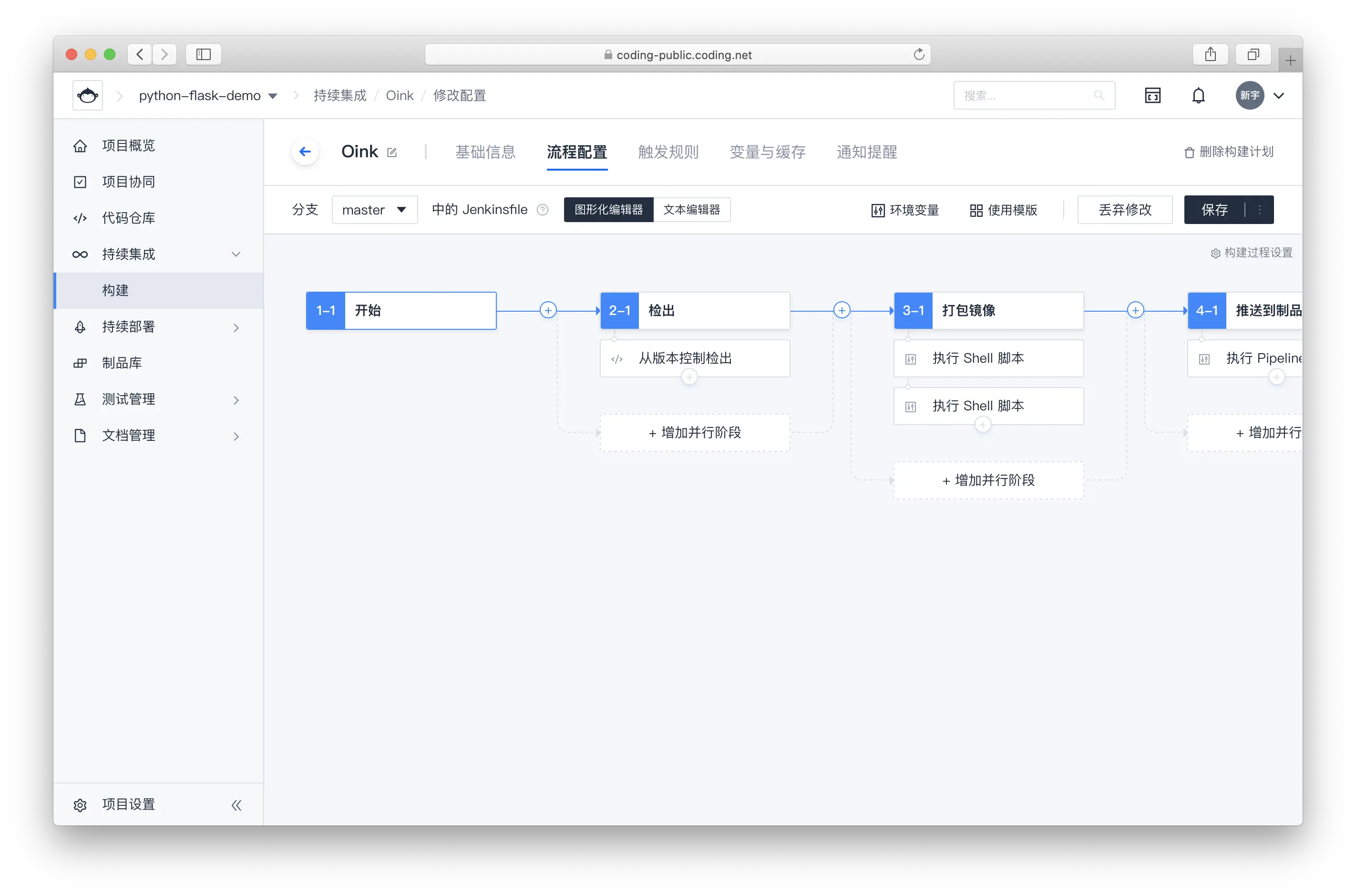Open the master branch dropdown

pos(374,210)
